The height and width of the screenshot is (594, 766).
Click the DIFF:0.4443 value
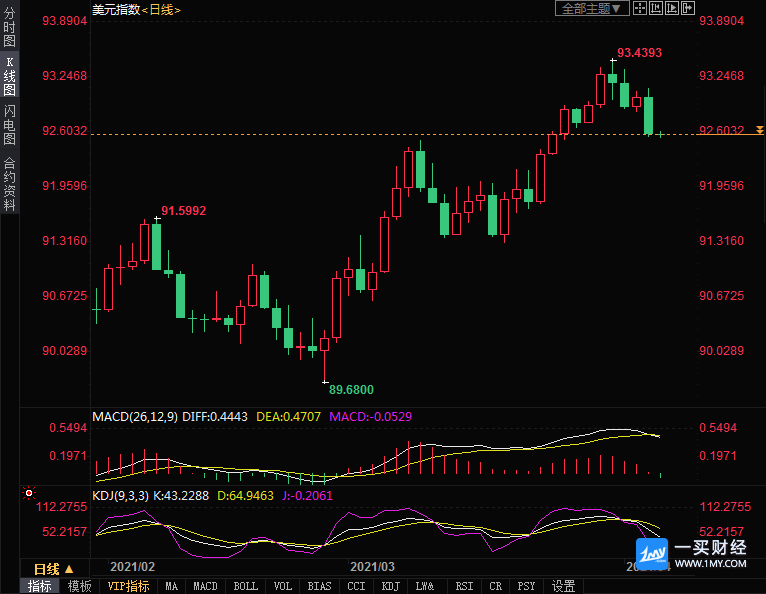pyautogui.click(x=215, y=417)
